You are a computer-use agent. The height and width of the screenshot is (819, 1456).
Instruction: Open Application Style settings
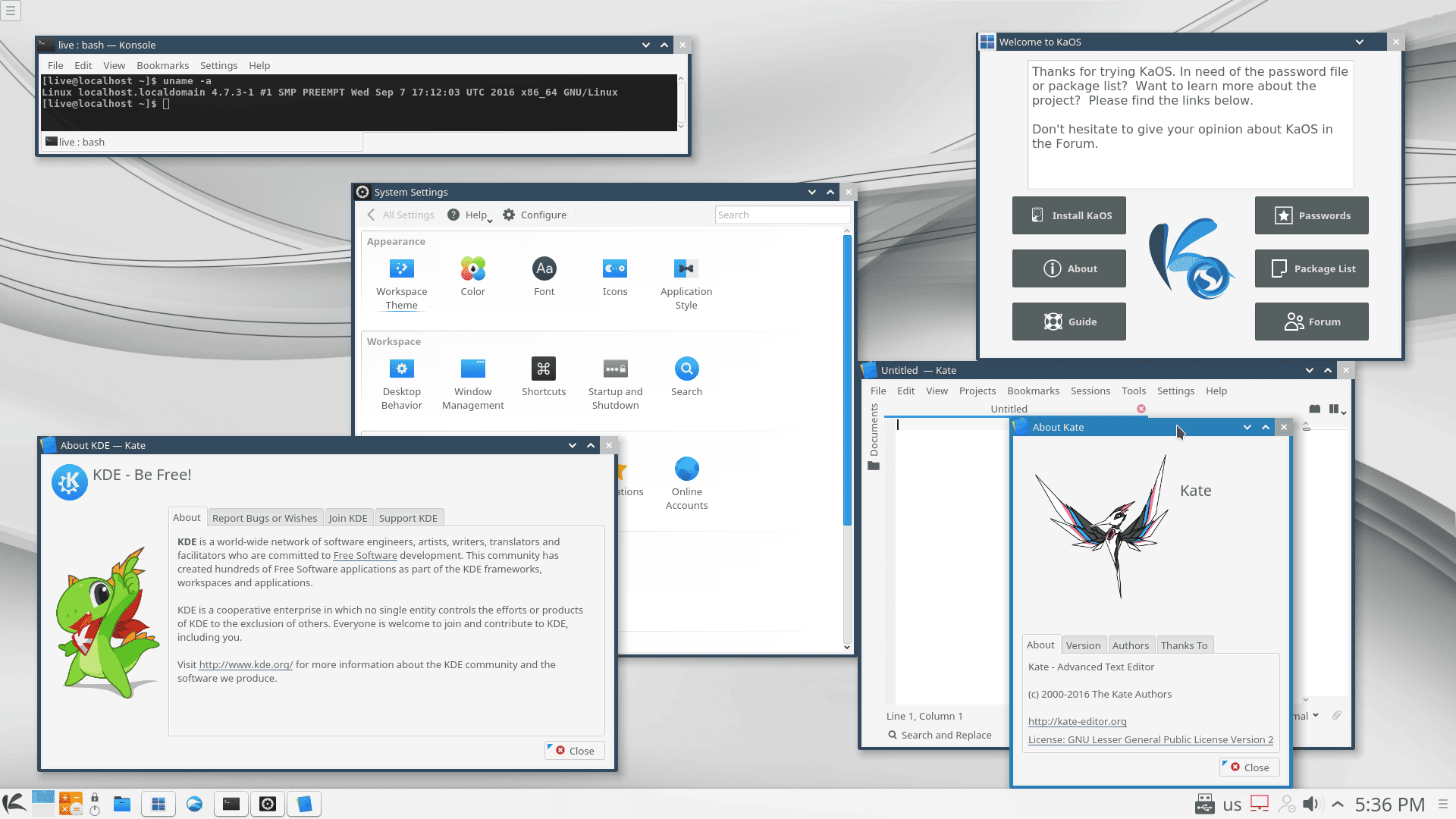point(686,284)
